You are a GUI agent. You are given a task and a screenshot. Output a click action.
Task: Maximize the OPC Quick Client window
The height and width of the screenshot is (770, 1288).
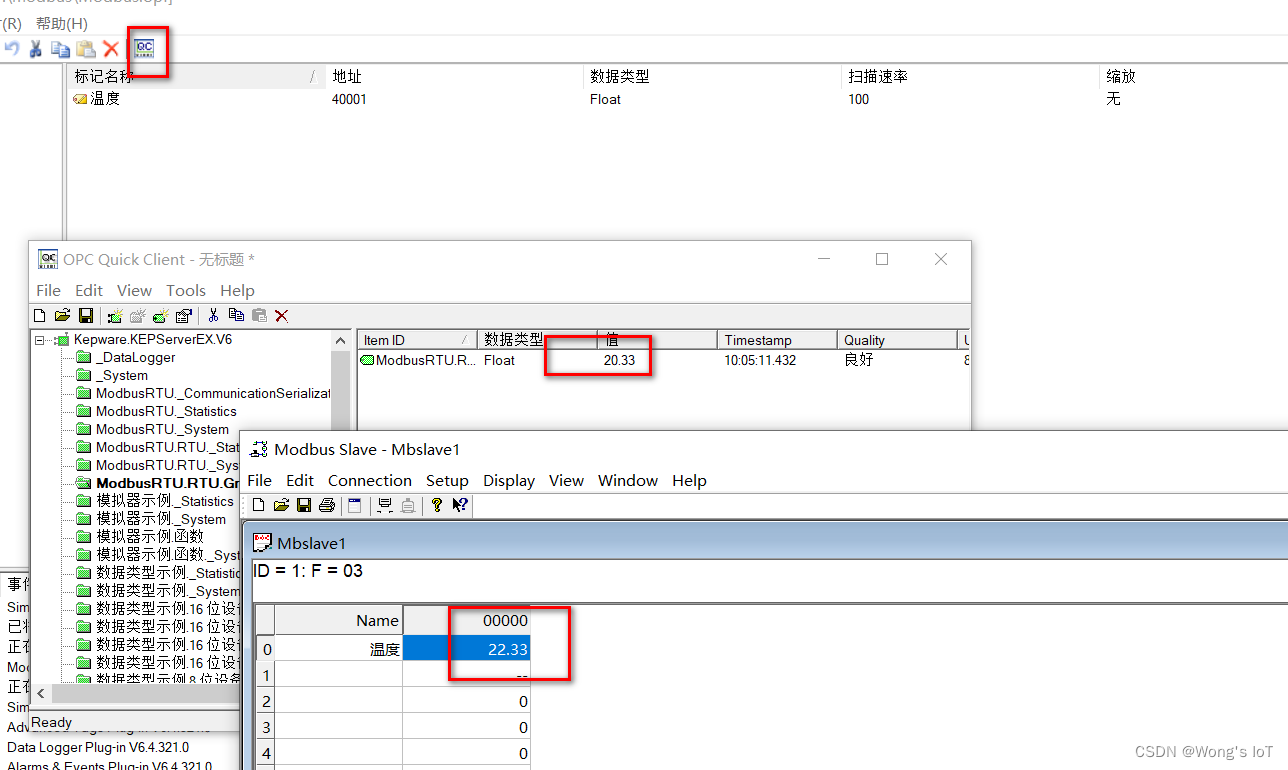[x=882, y=259]
